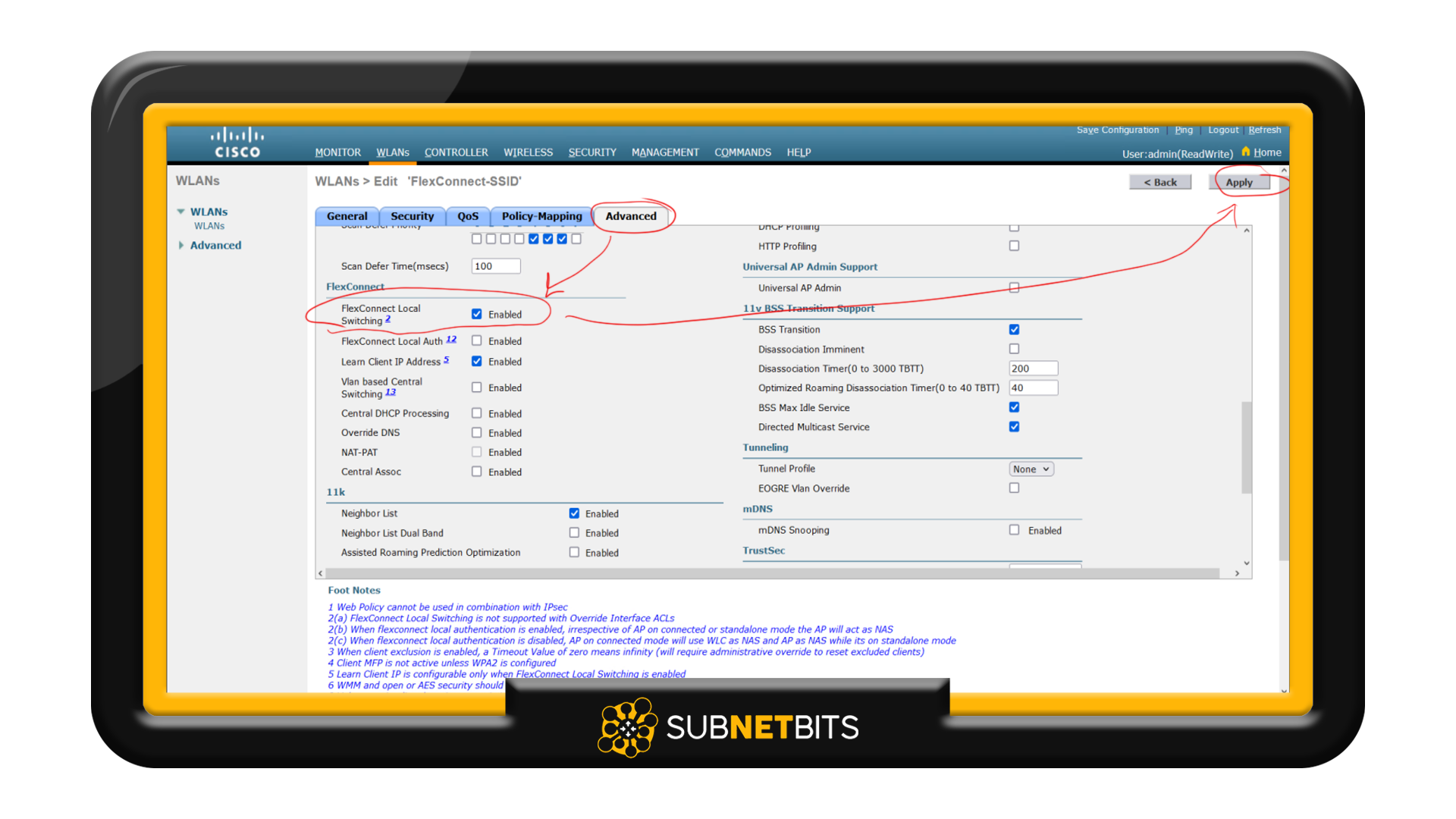Click Save Configuration link

[x=1117, y=130]
